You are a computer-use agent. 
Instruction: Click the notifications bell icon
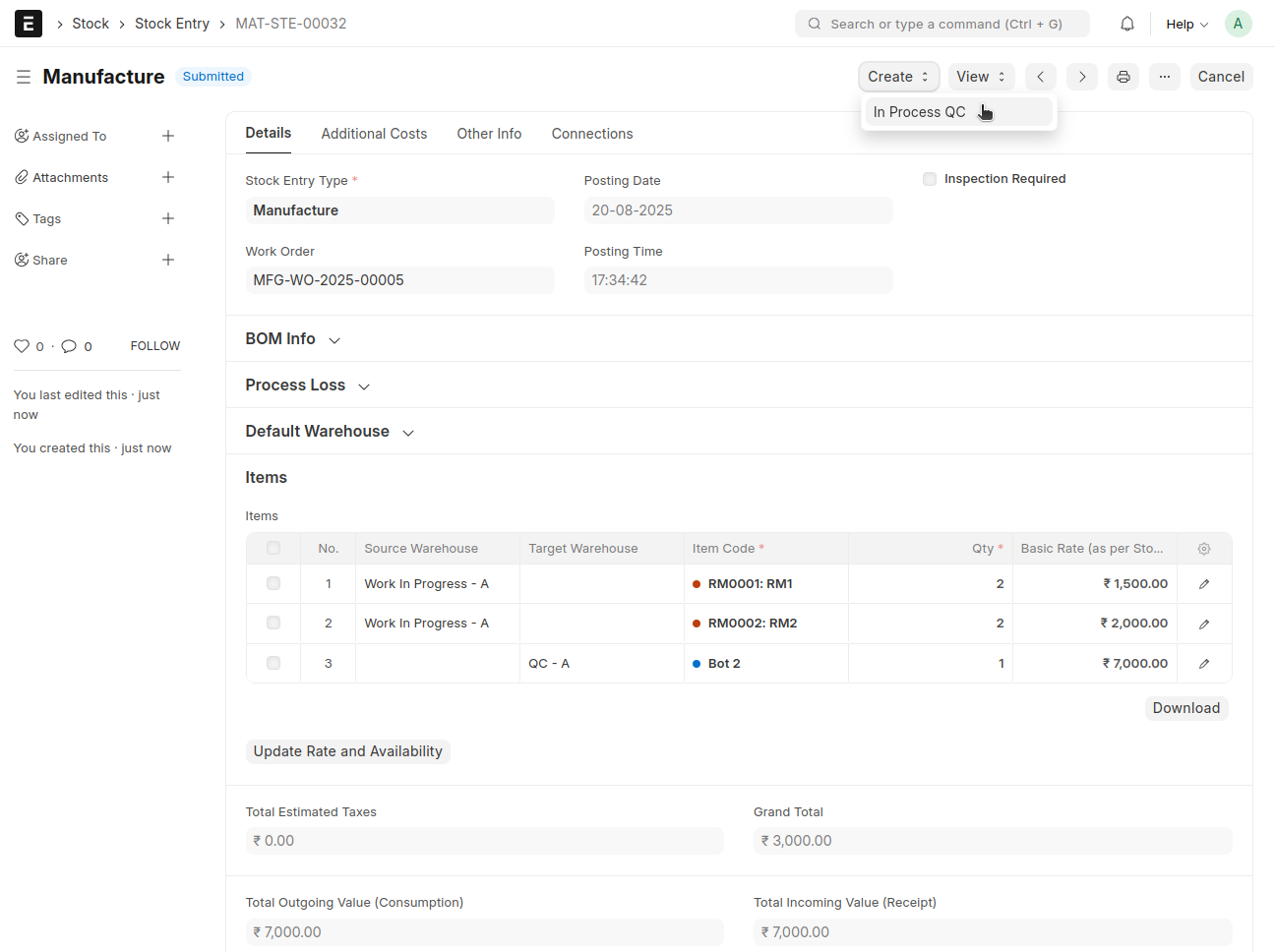coord(1127,24)
